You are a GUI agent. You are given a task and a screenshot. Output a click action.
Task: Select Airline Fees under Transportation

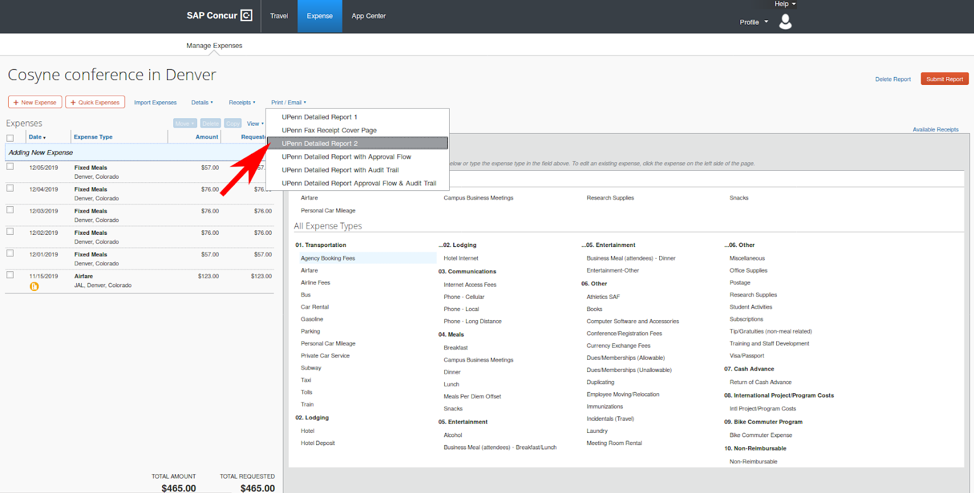(316, 282)
